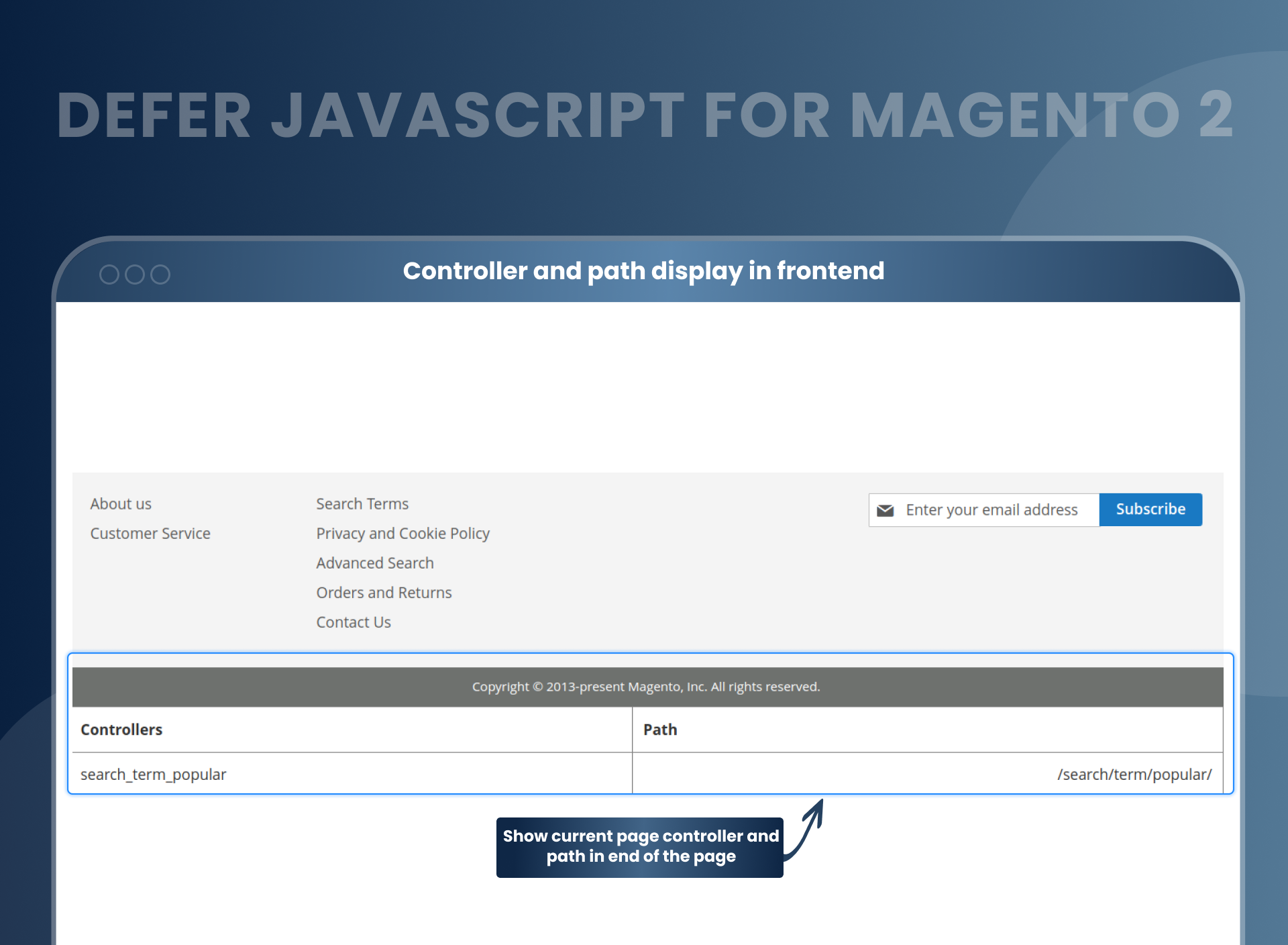Click the Controllers column header

(352, 730)
